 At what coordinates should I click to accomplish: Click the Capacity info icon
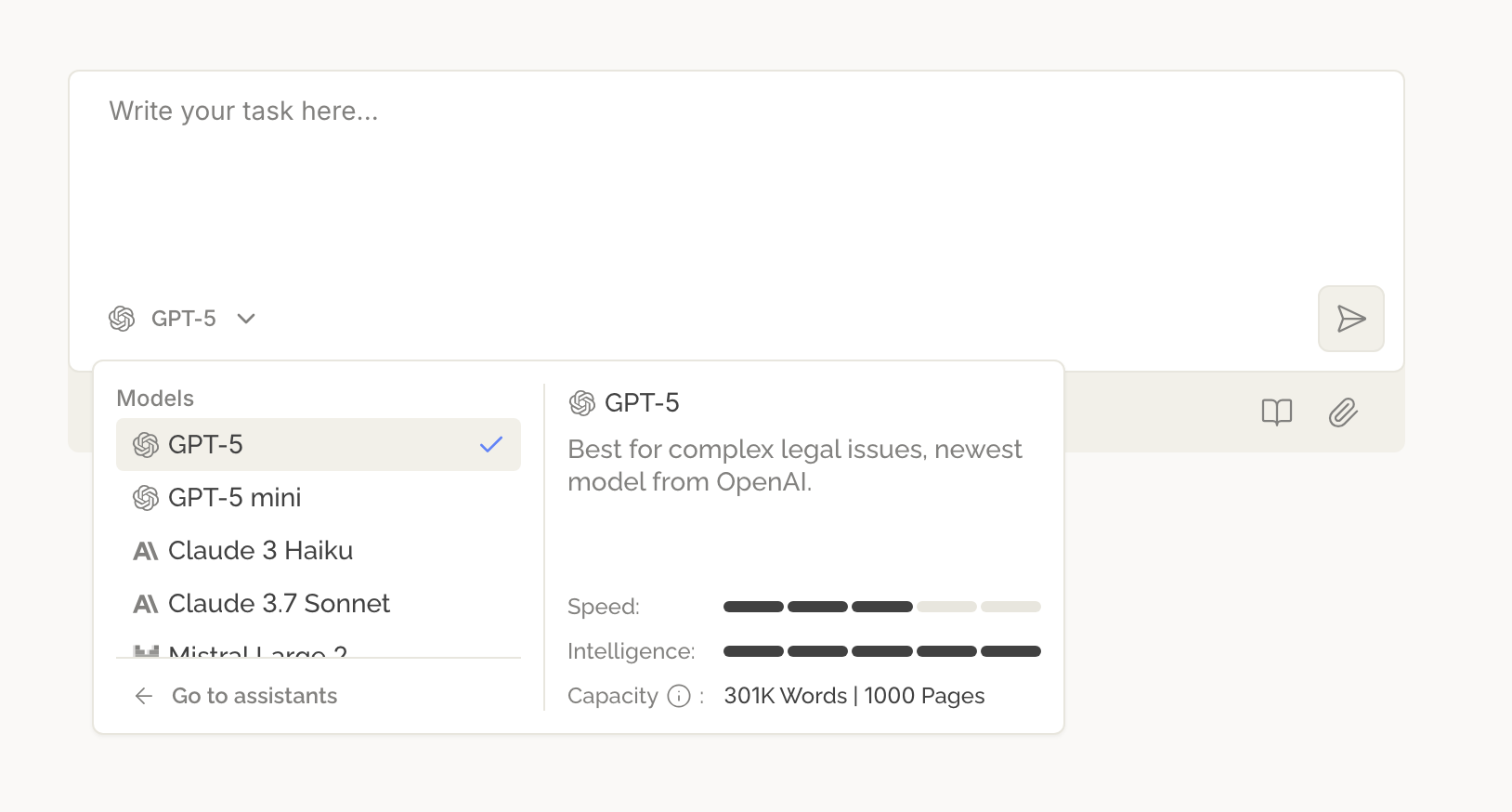pos(679,696)
